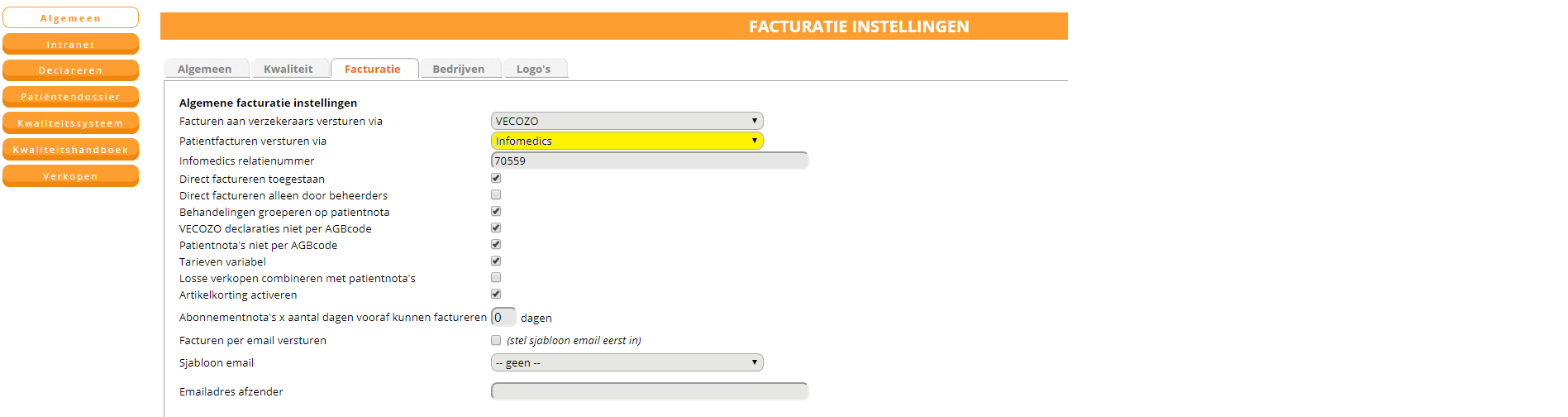Image resolution: width=1568 pixels, height=417 pixels.
Task: Open the Verkopen sidebar button
Action: pos(70,176)
